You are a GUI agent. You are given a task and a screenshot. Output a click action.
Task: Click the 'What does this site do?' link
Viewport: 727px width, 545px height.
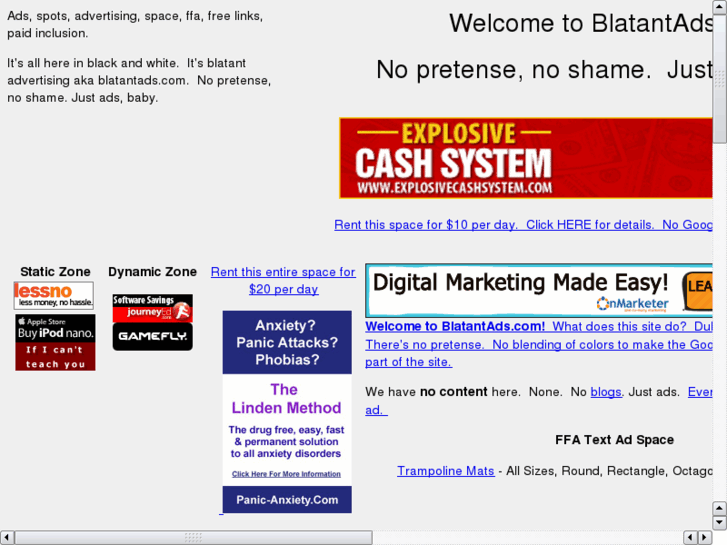[619, 327]
